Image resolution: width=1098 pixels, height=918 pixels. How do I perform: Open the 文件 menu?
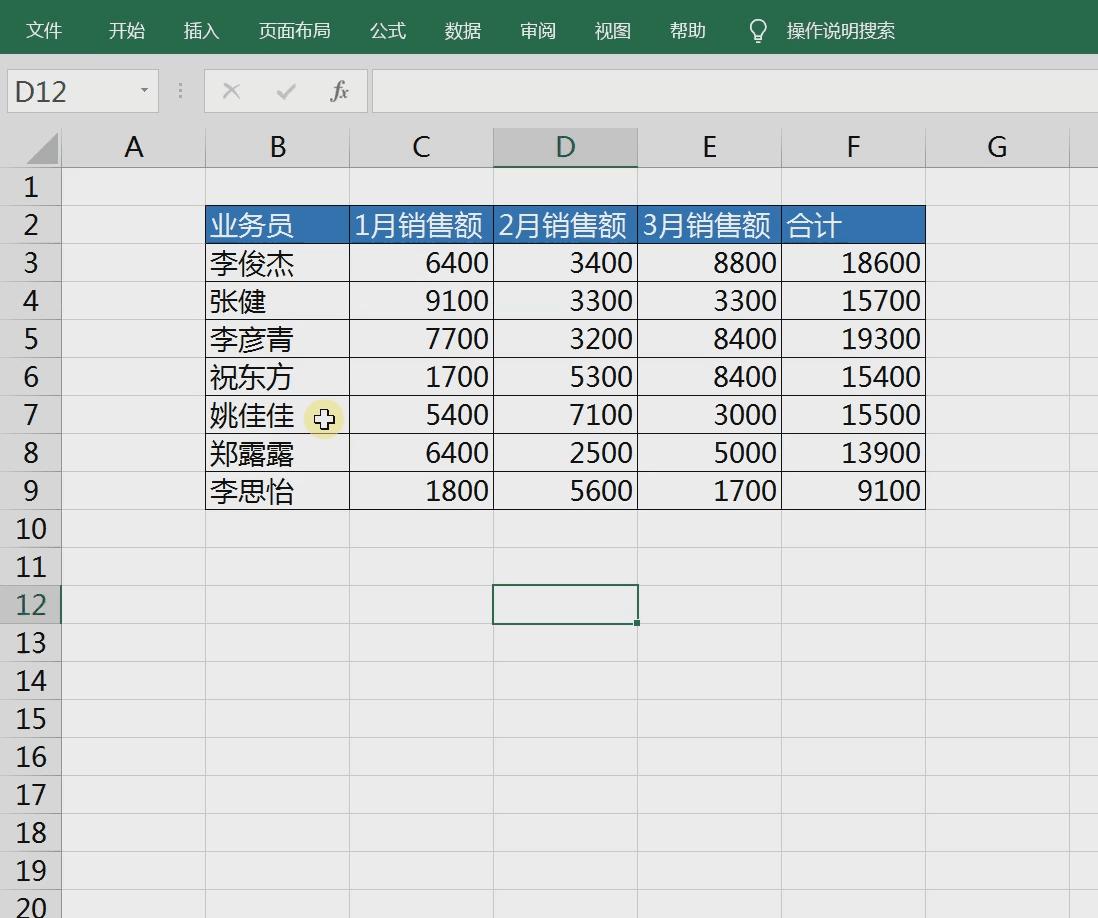click(x=44, y=30)
